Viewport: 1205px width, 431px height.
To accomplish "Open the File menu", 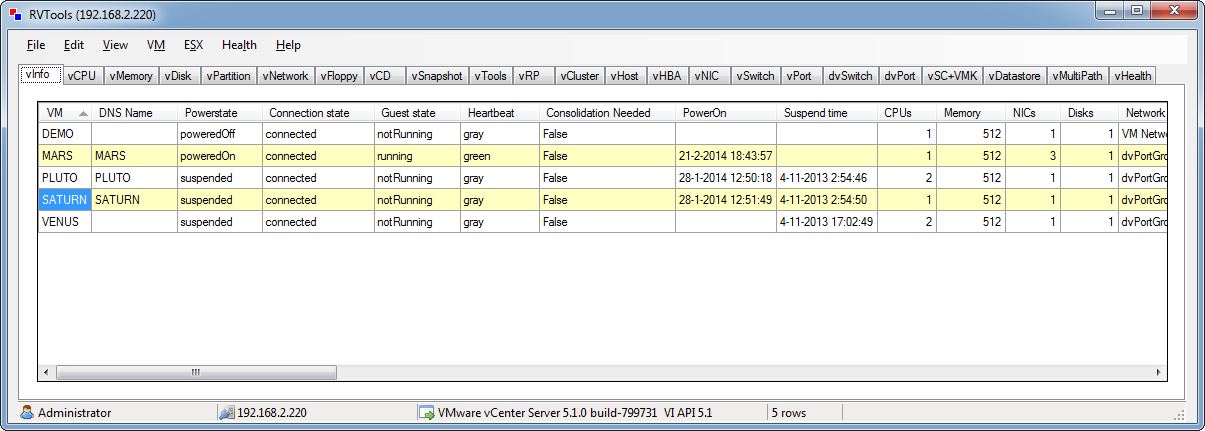I will click(36, 45).
